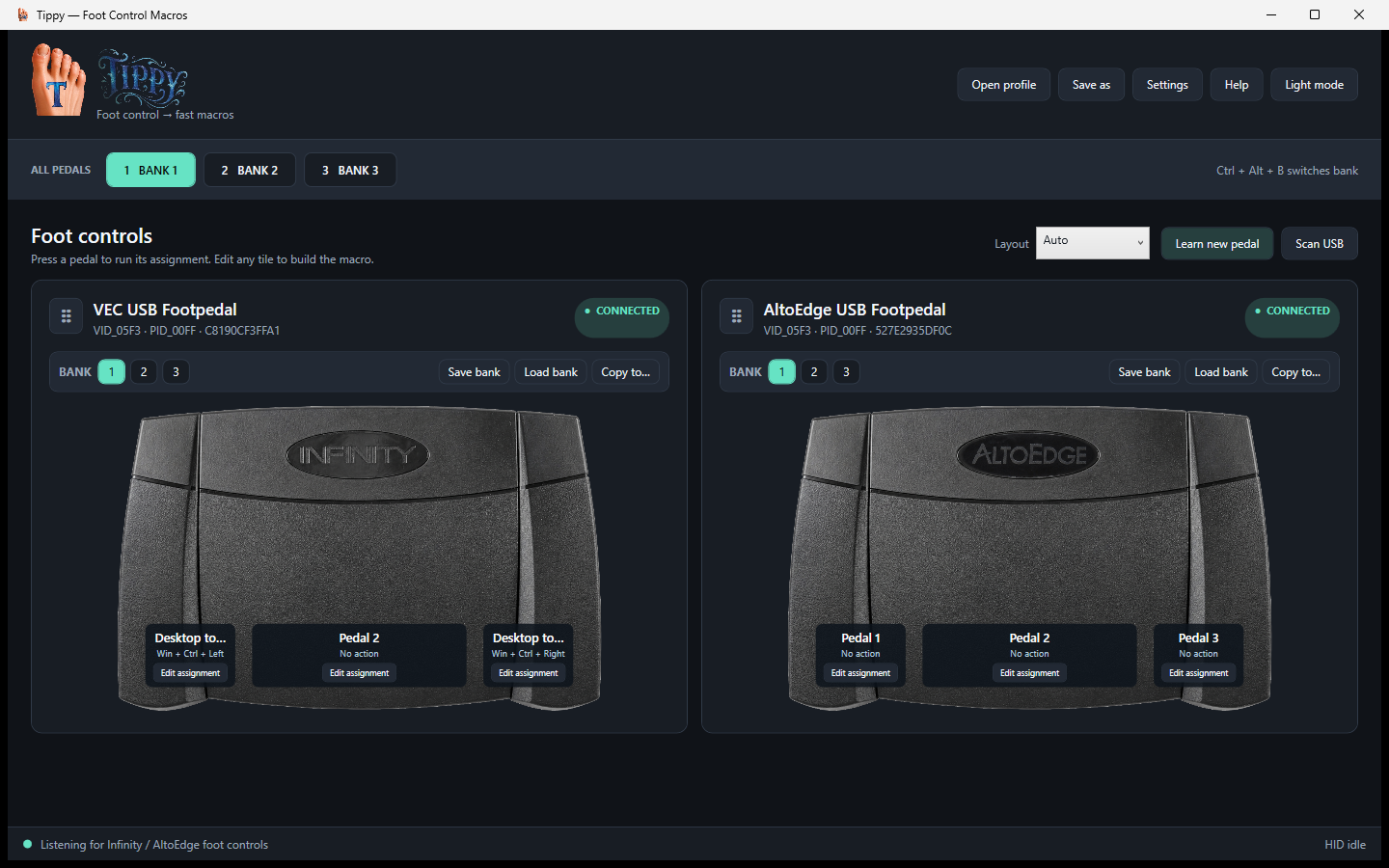1389x868 pixels.
Task: Click Learn new pedal
Action: (x=1217, y=243)
